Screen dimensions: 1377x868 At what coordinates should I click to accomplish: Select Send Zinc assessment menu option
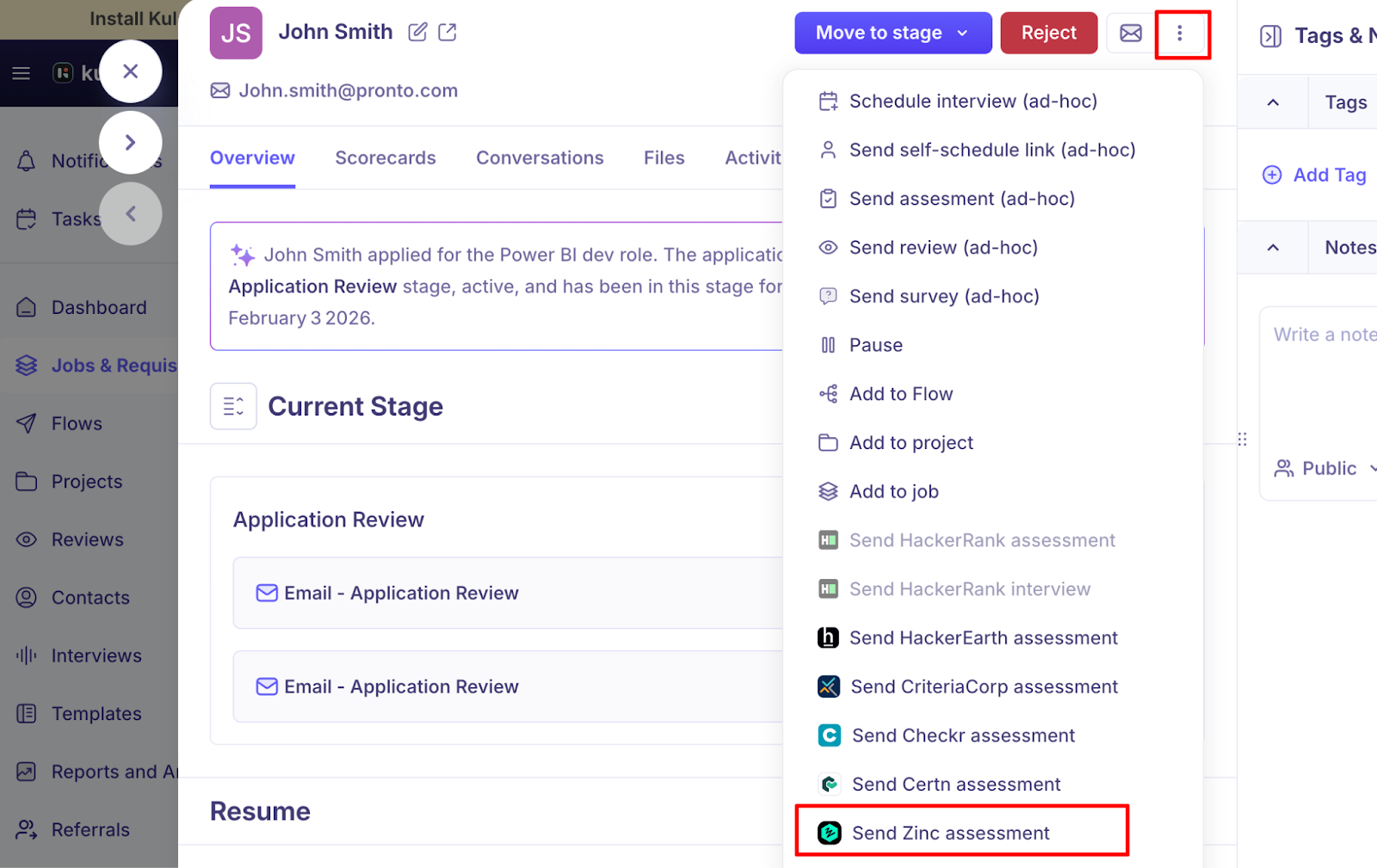[x=950, y=833]
